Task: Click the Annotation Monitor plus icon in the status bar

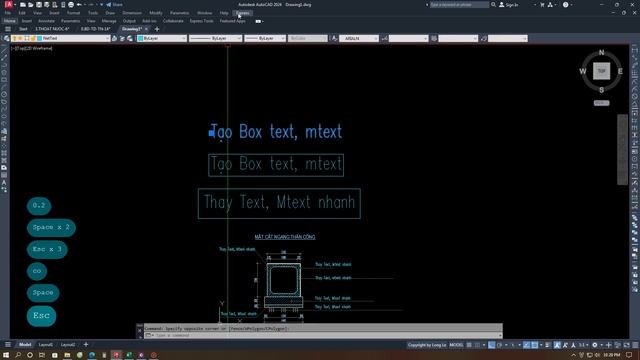Action: point(609,345)
